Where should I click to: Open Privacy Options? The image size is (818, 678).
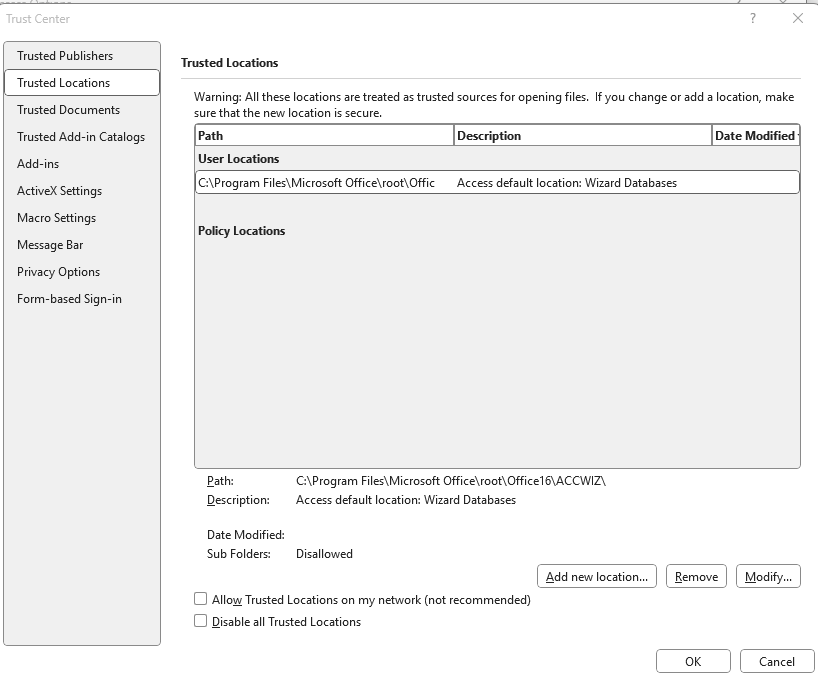click(x=82, y=272)
